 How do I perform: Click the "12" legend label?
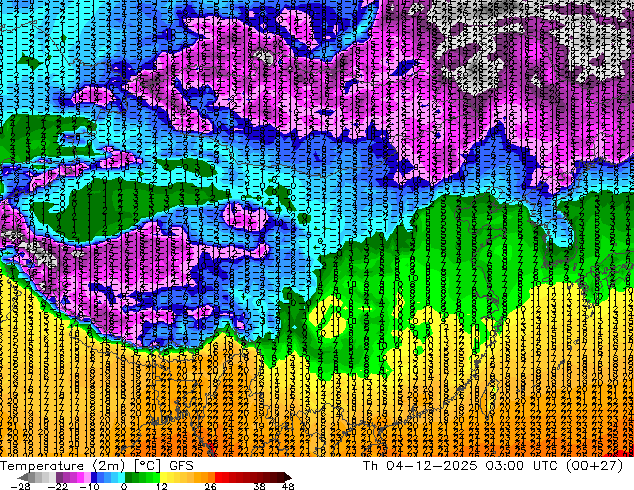pyautogui.click(x=162, y=486)
